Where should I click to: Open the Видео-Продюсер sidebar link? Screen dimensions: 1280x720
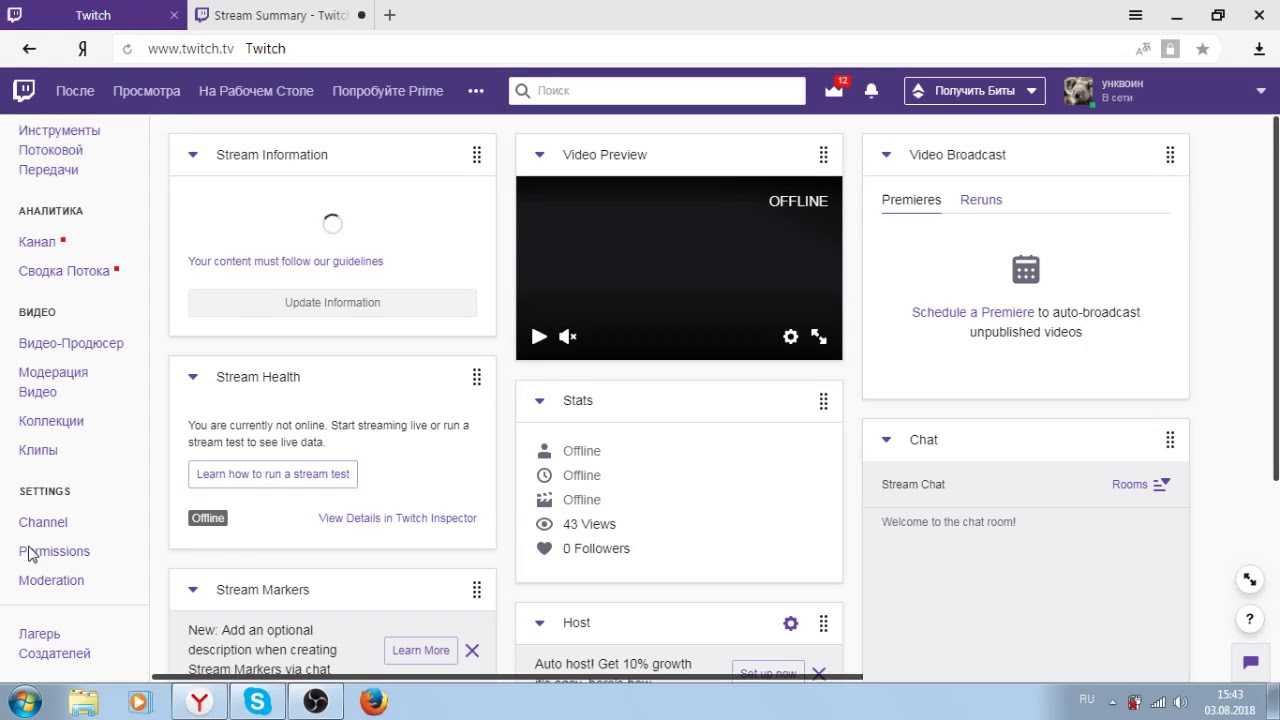(71, 343)
